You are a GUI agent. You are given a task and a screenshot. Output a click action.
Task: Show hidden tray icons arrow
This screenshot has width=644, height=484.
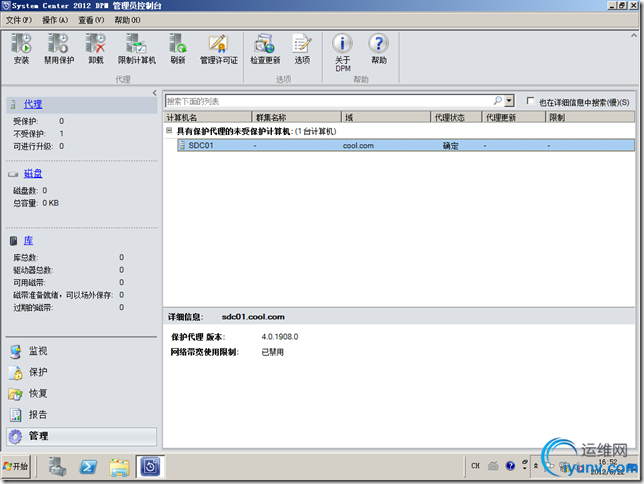click(536, 466)
